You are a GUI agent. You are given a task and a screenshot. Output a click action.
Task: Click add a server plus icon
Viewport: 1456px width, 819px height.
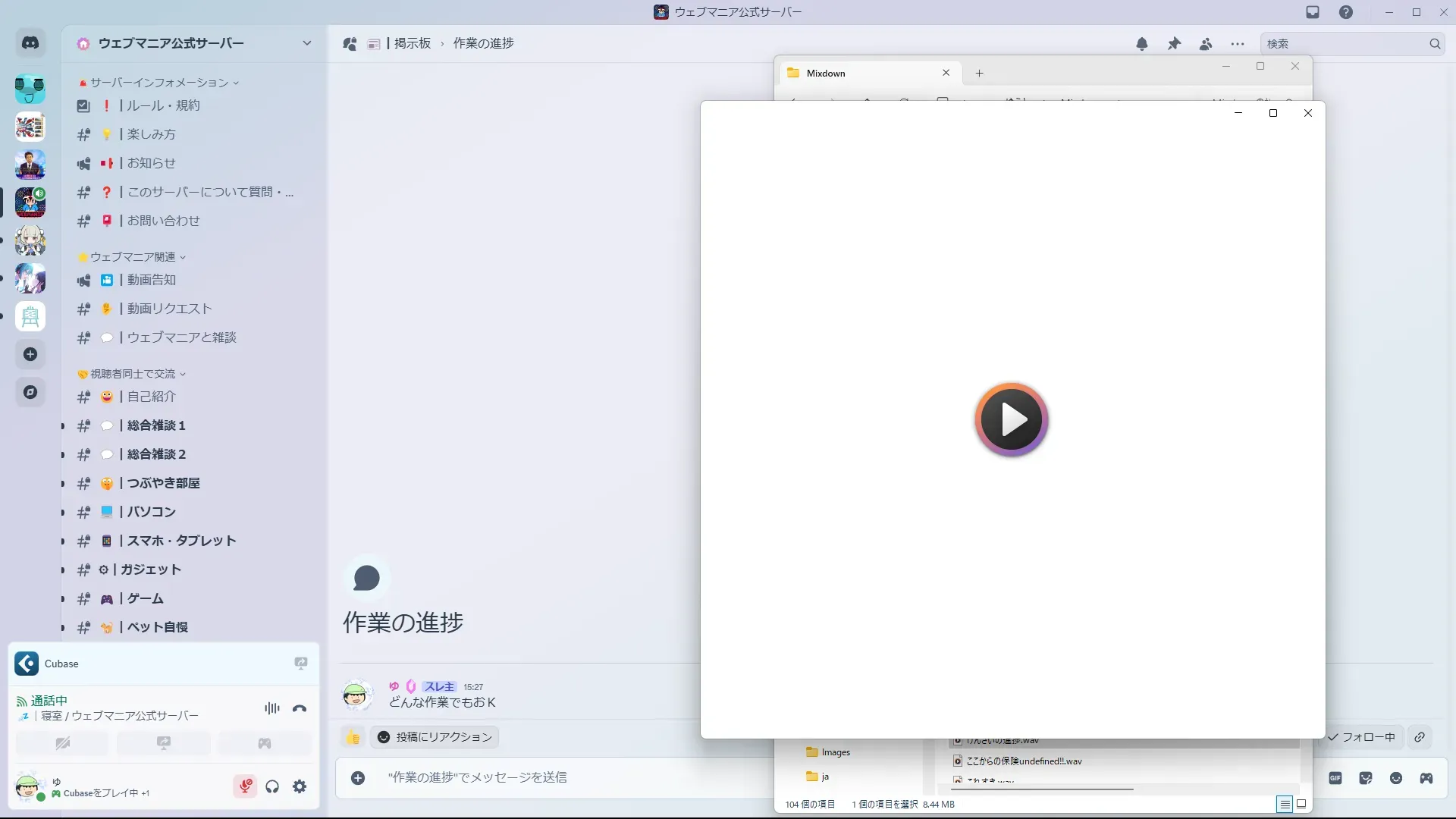pos(30,354)
